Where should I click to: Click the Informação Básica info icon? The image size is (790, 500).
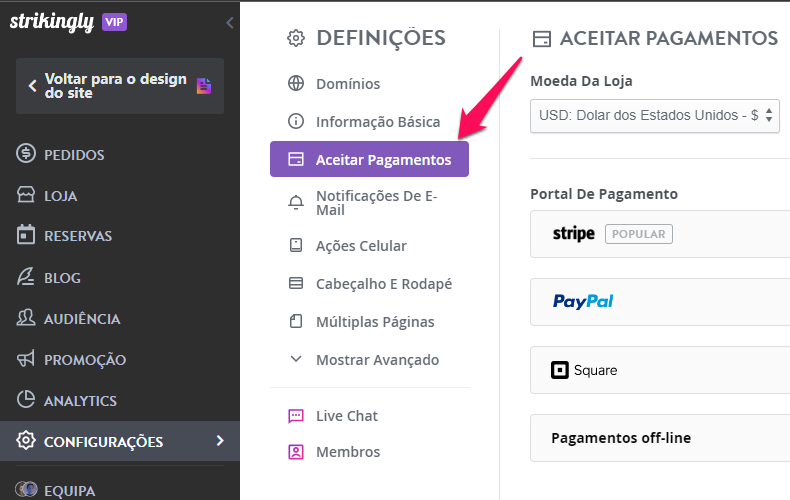[296, 121]
